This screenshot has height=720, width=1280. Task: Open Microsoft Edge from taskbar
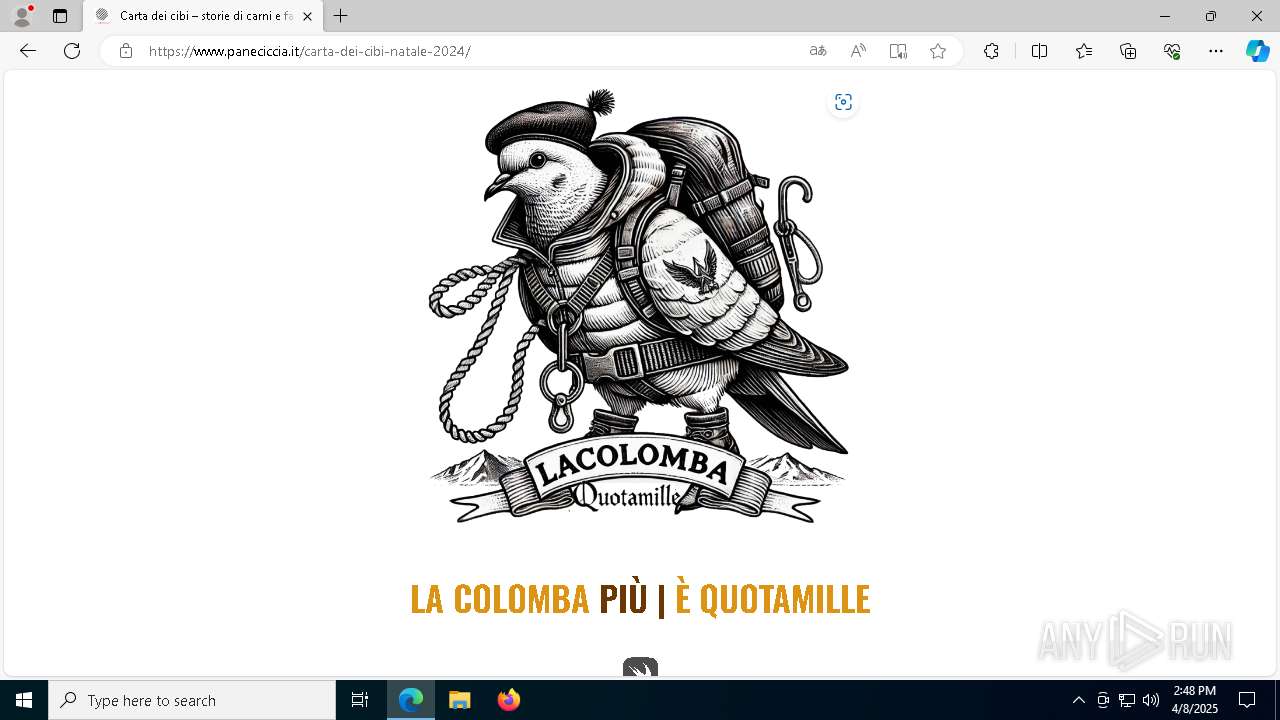pos(411,700)
